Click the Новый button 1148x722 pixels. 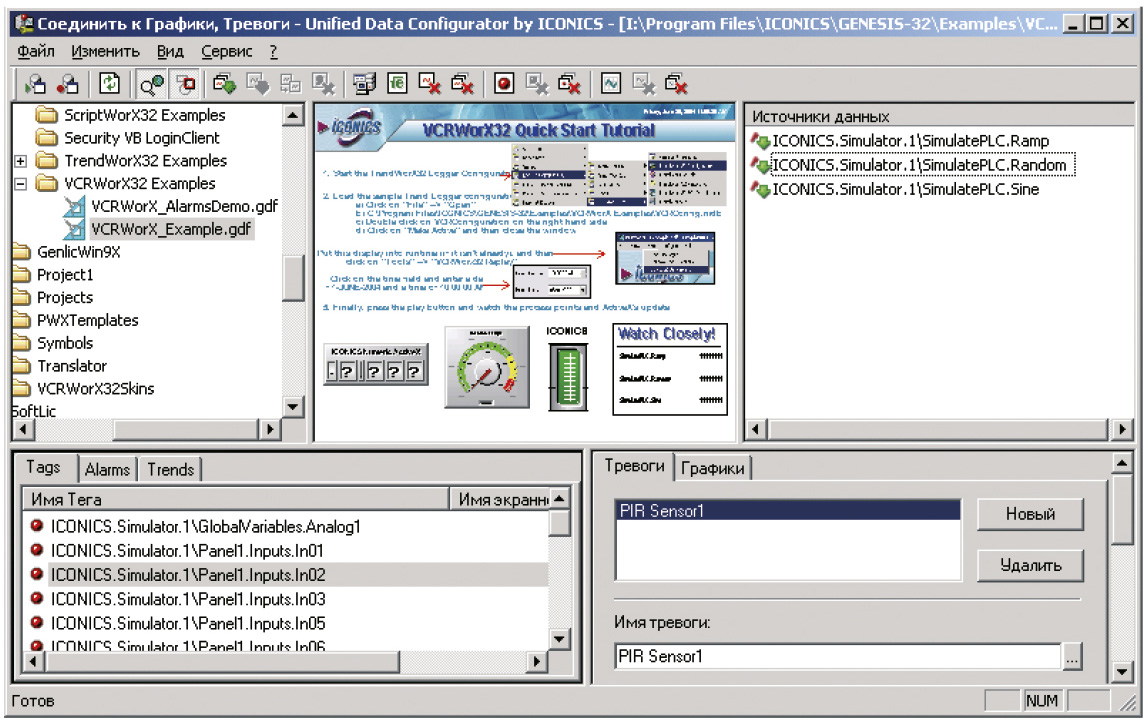tap(1030, 514)
